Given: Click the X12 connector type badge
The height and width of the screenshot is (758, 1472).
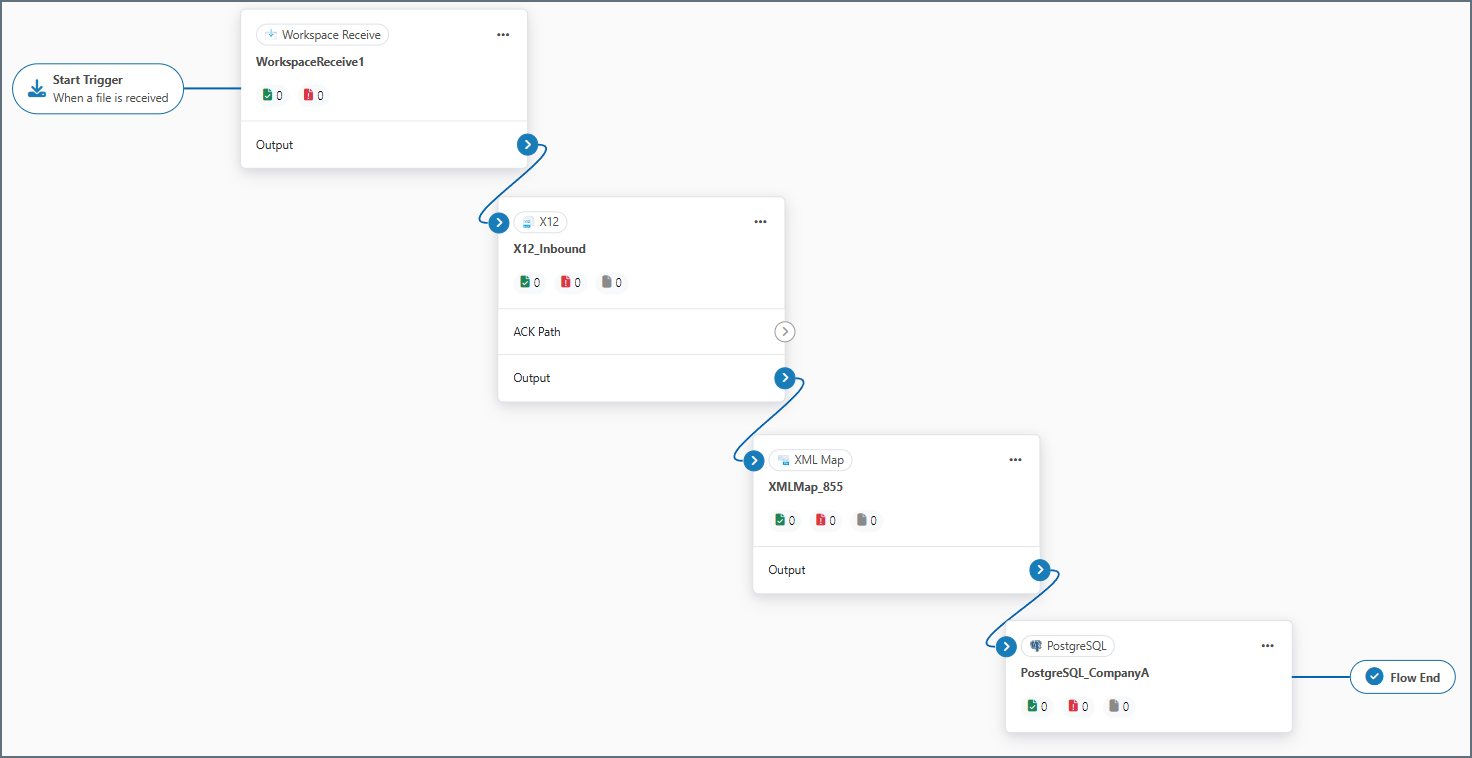Looking at the screenshot, I should [x=540, y=222].
